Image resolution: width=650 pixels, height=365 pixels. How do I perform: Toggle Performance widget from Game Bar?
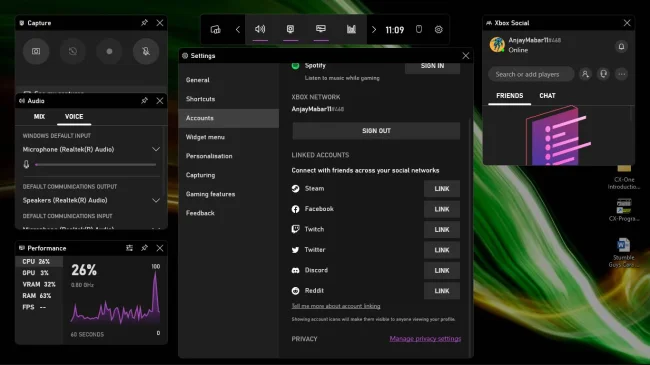pos(321,29)
